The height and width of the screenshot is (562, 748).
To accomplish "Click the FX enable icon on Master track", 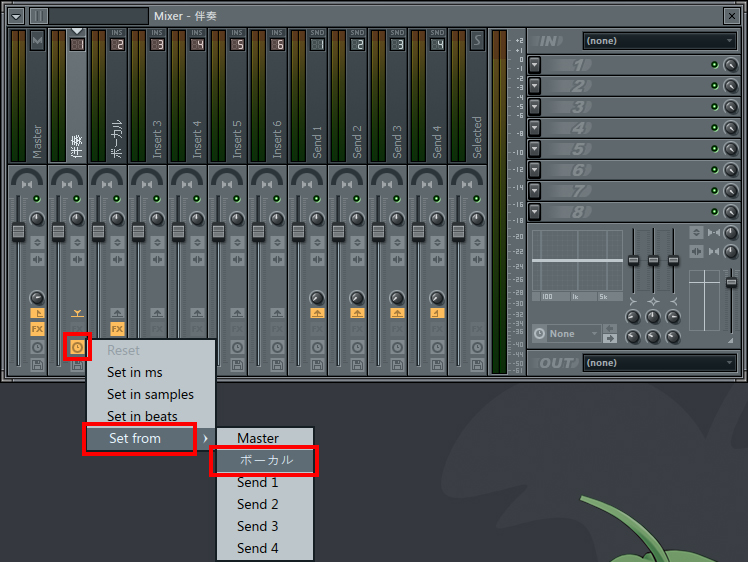I will coord(37,329).
